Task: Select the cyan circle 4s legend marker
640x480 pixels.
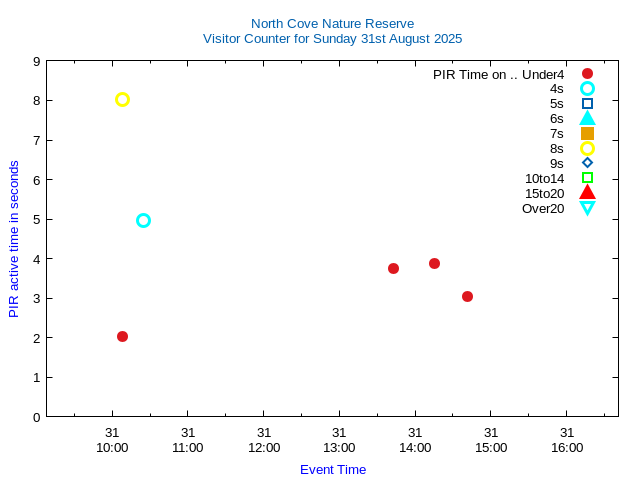Action: tap(587, 89)
